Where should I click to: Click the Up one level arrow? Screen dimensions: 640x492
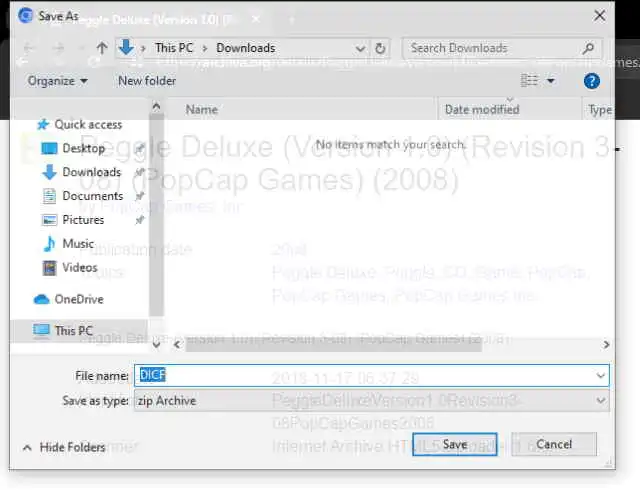pos(102,48)
